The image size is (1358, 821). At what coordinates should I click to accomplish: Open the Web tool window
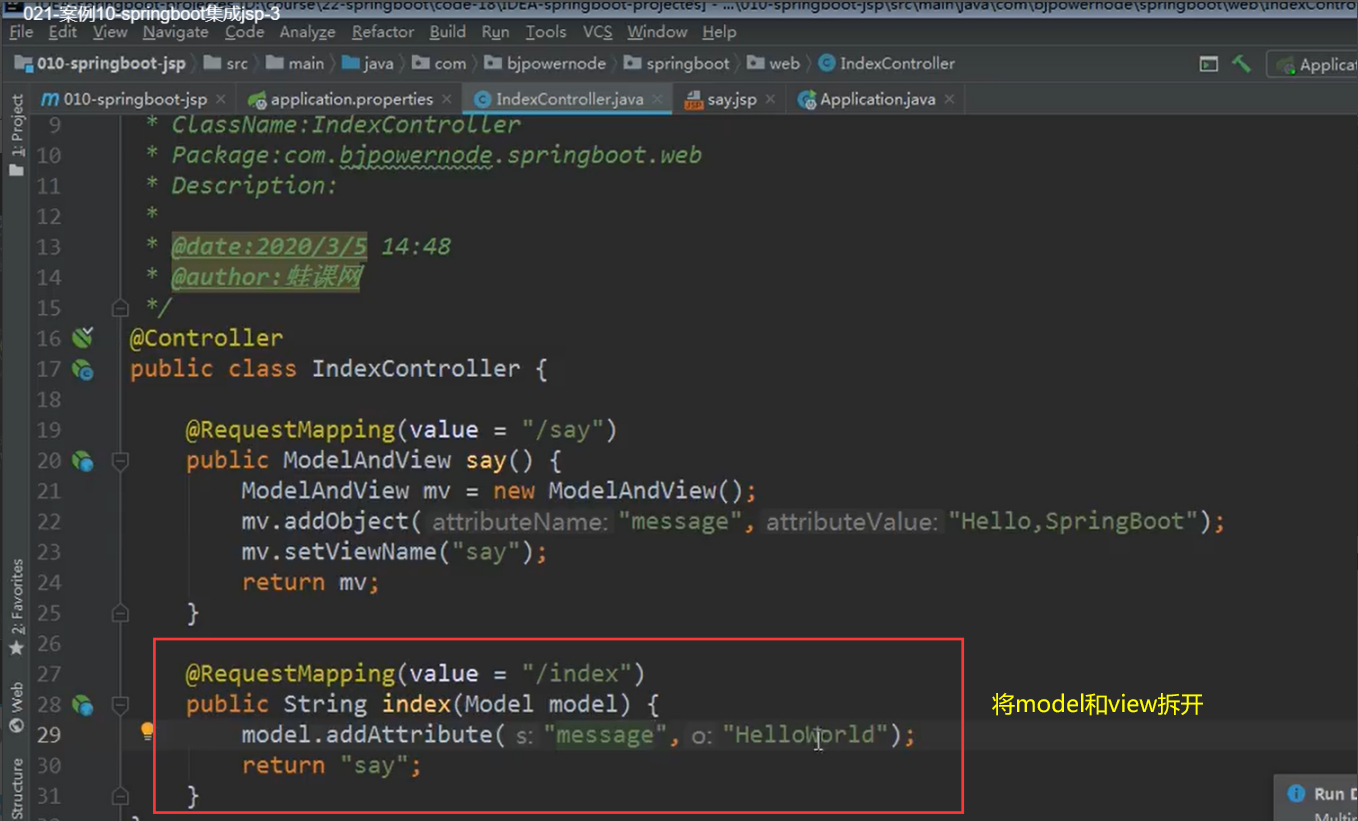(16, 708)
